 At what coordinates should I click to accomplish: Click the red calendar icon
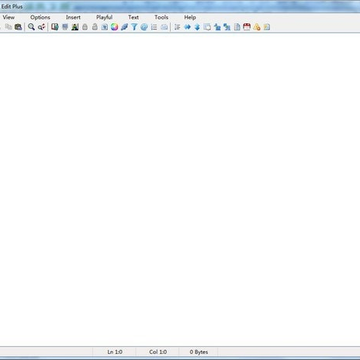click(x=247, y=27)
